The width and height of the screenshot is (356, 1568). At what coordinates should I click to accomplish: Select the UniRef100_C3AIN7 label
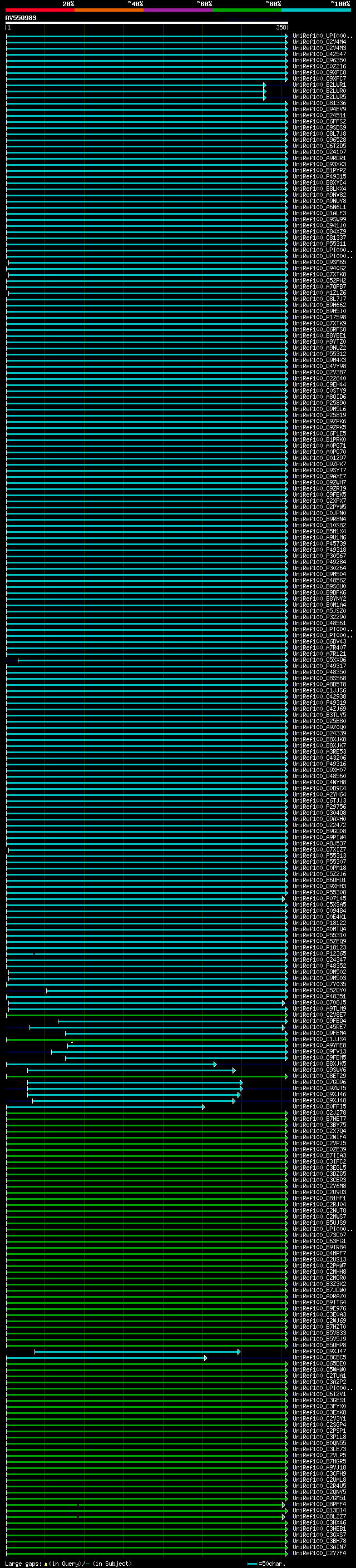[319, 1547]
